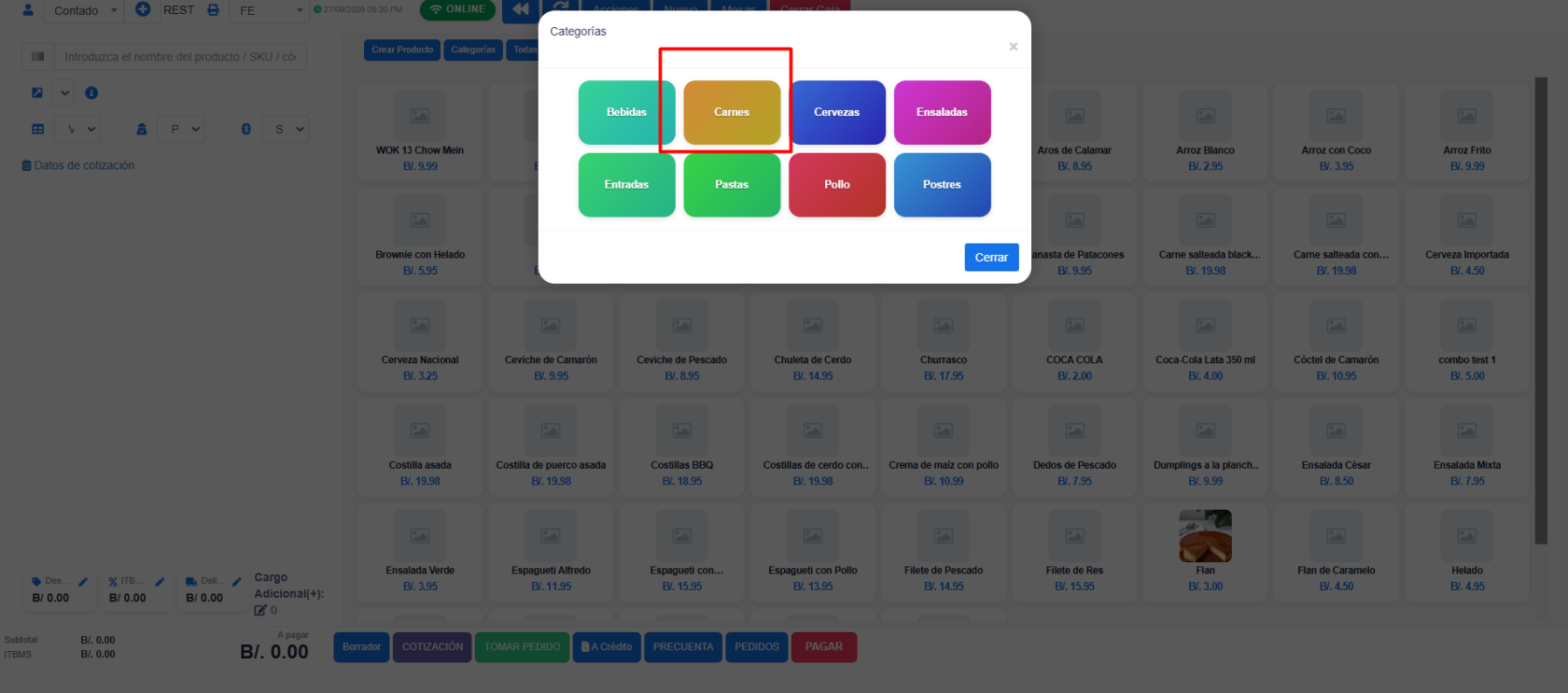
Task: Select the Cervezas category
Action: [x=837, y=112]
